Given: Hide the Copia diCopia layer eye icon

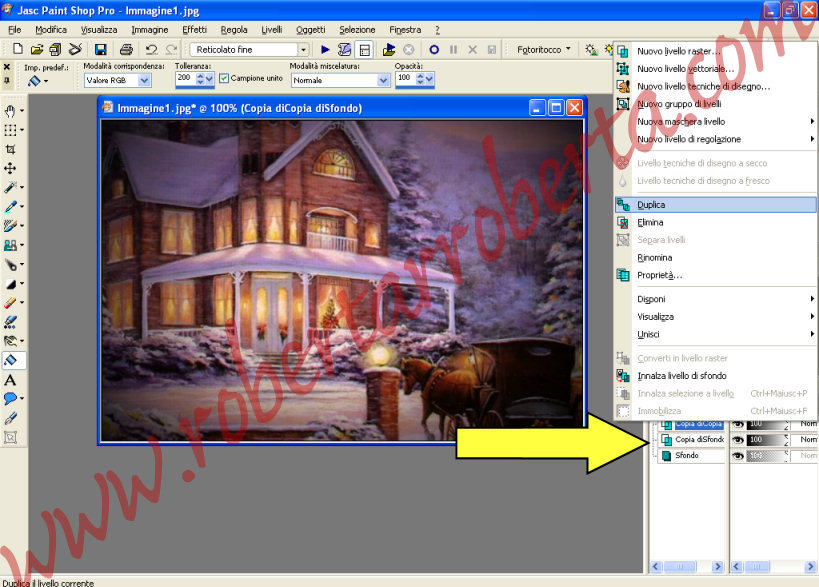Looking at the screenshot, I should [x=738, y=424].
